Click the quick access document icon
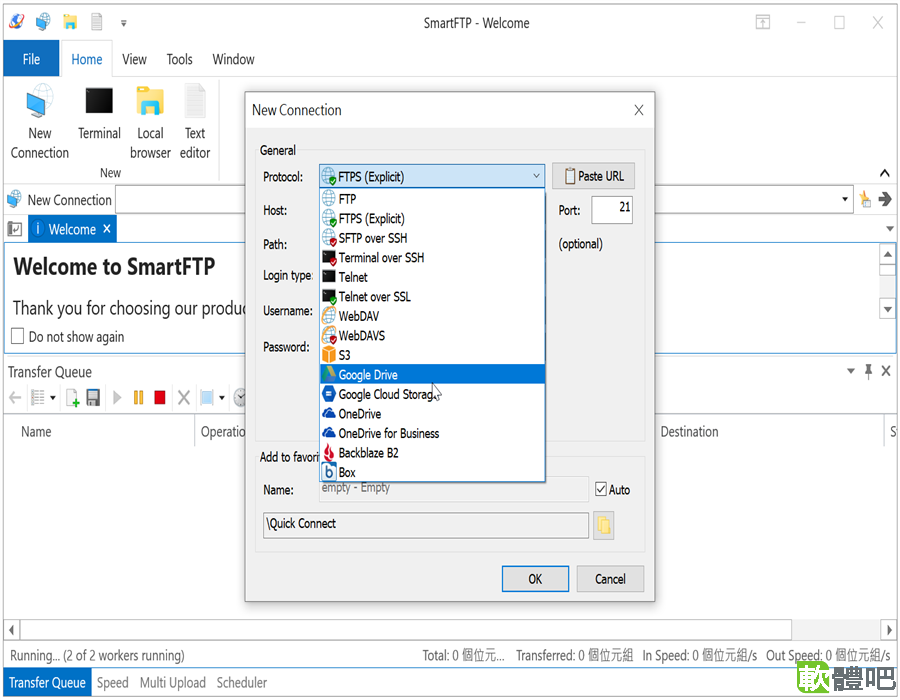 (96, 22)
